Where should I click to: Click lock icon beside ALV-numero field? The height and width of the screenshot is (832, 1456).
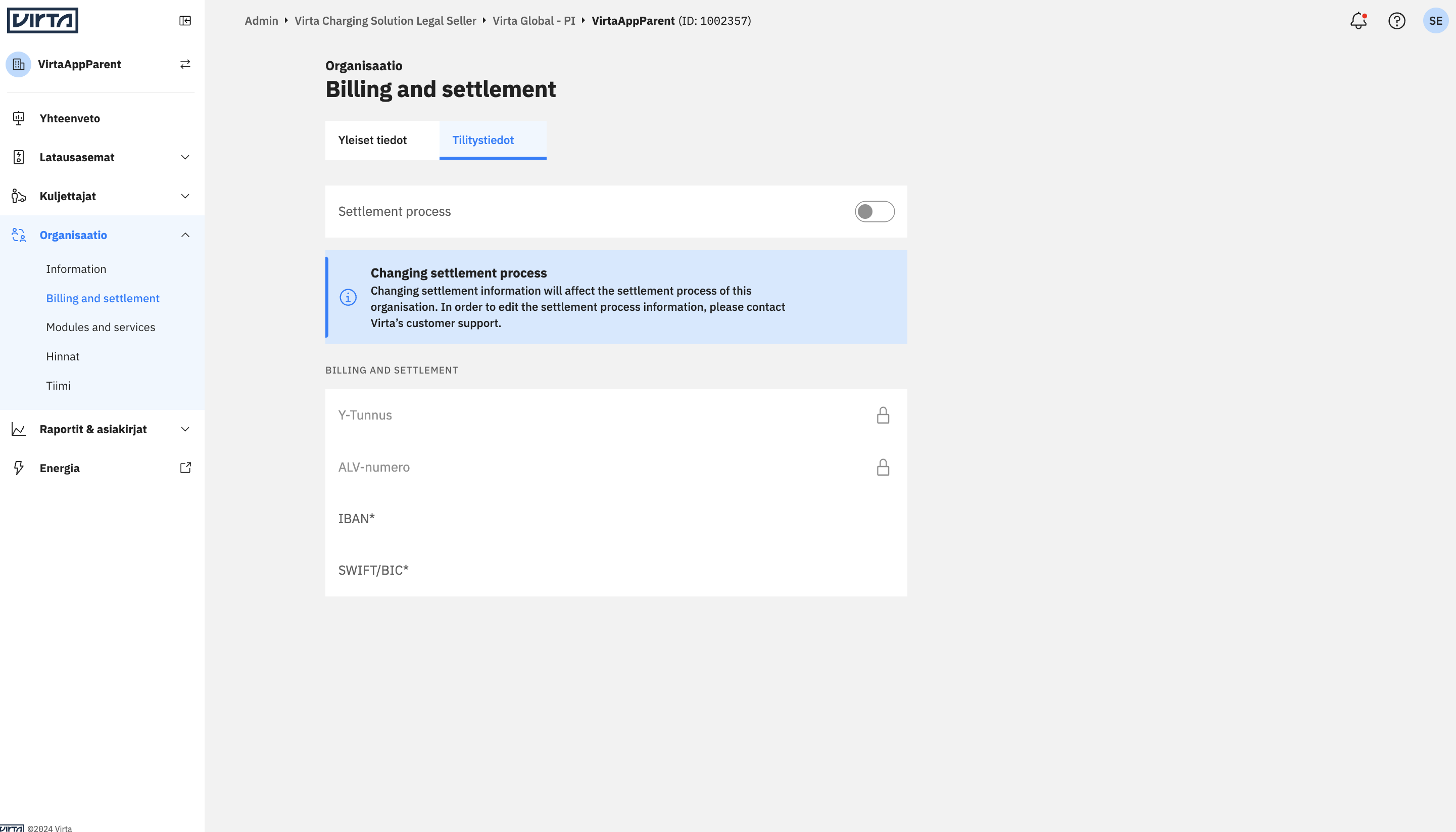click(x=883, y=467)
